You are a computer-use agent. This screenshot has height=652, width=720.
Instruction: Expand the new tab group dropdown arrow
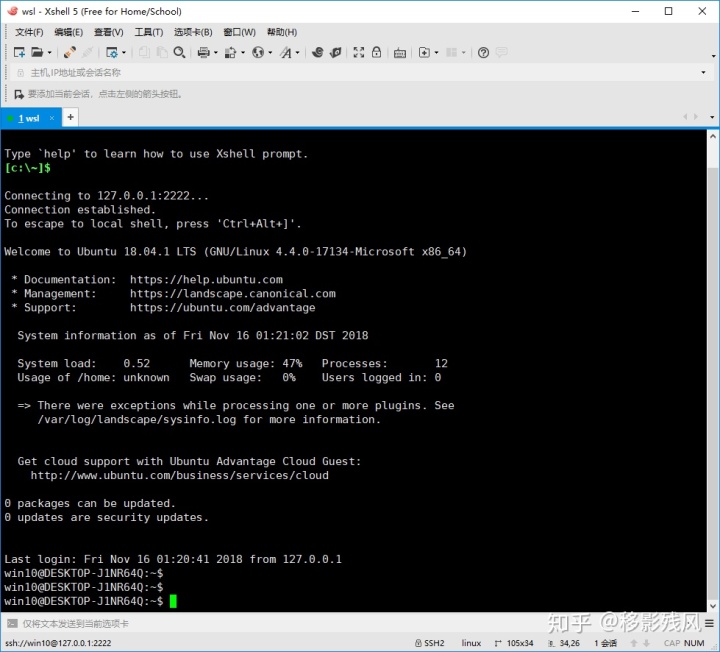tap(436, 53)
